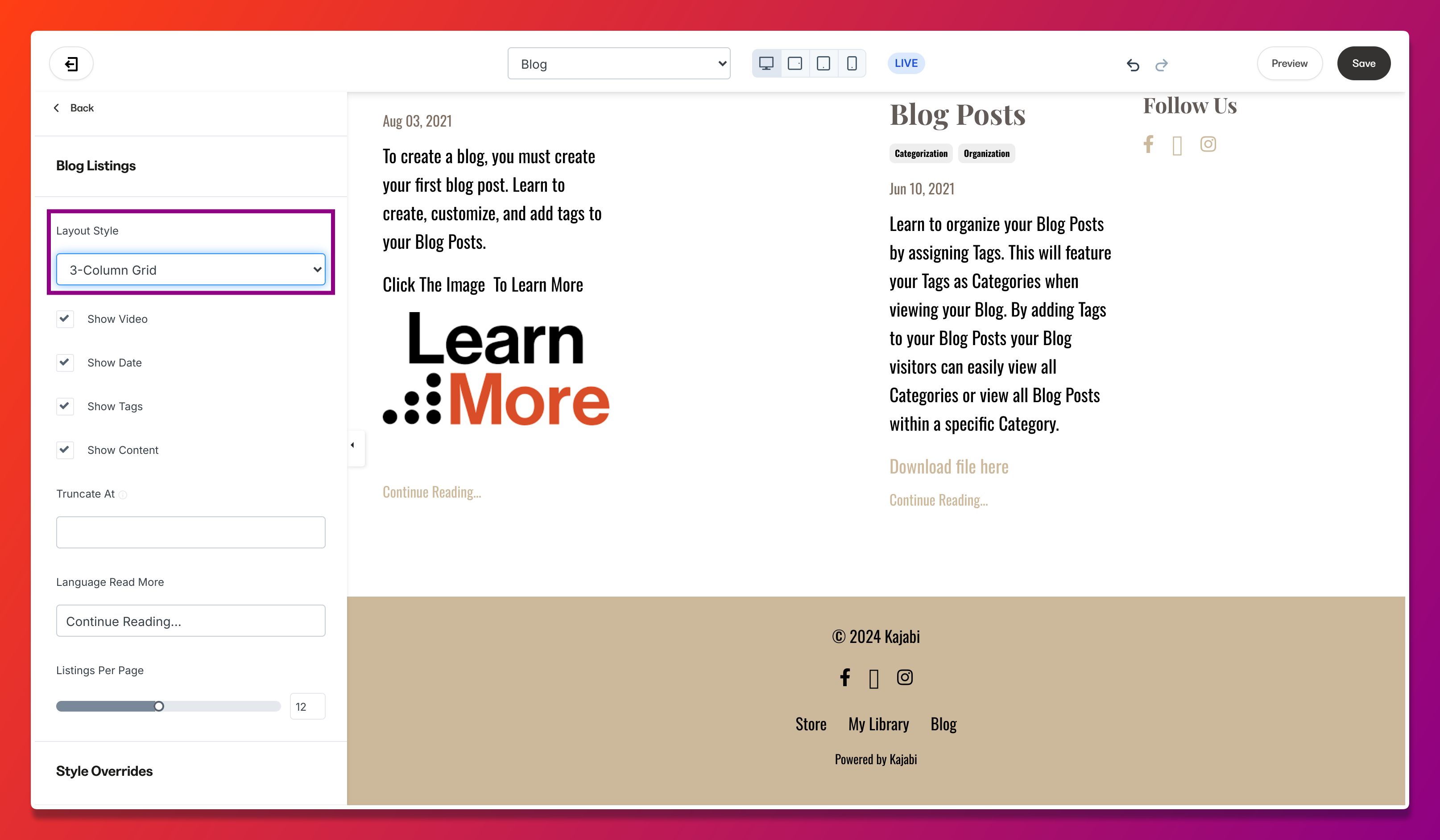Select portrait tablet preview icon
The width and height of the screenshot is (1440, 840).
tap(823, 63)
